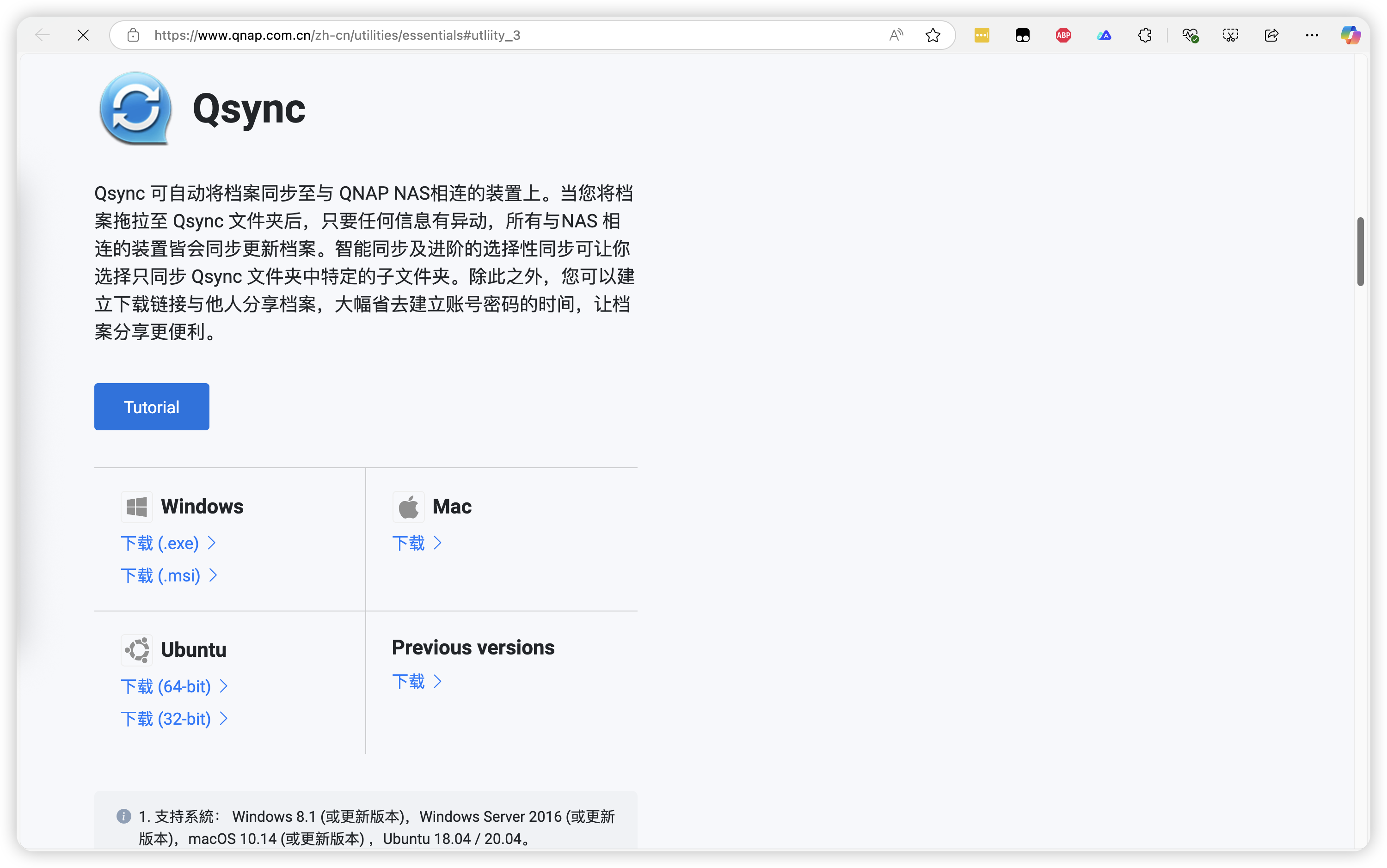
Task: Download the Ubuntu 32-bit package
Action: pyautogui.click(x=174, y=719)
